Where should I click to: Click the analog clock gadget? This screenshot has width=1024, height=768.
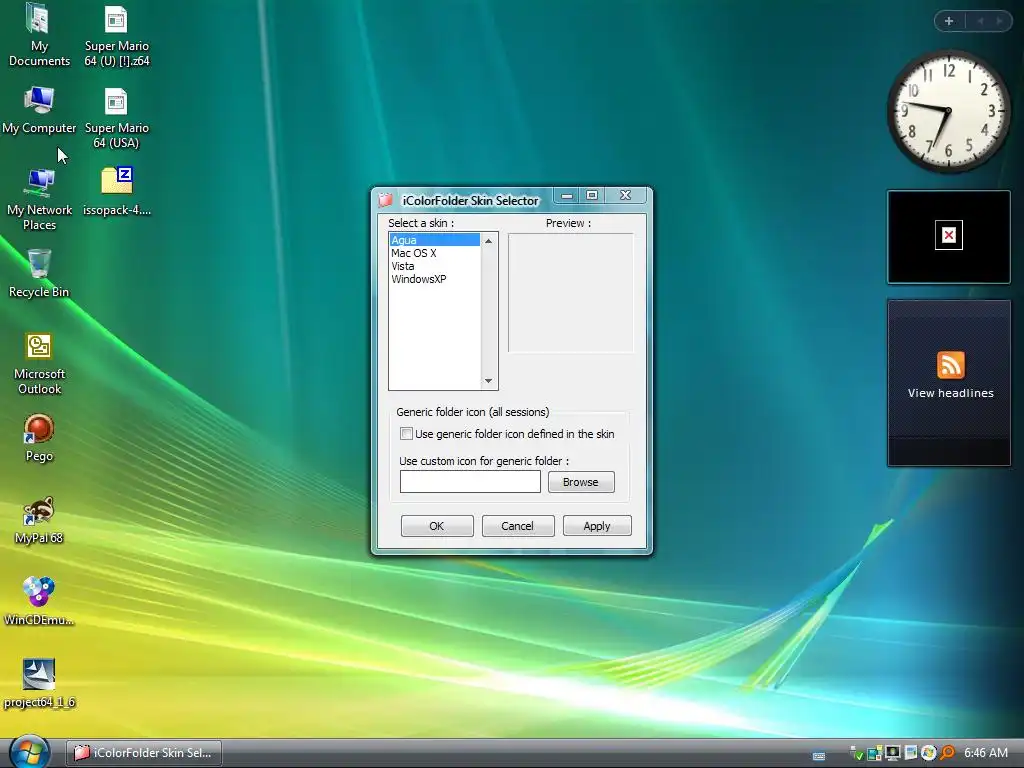(x=948, y=111)
